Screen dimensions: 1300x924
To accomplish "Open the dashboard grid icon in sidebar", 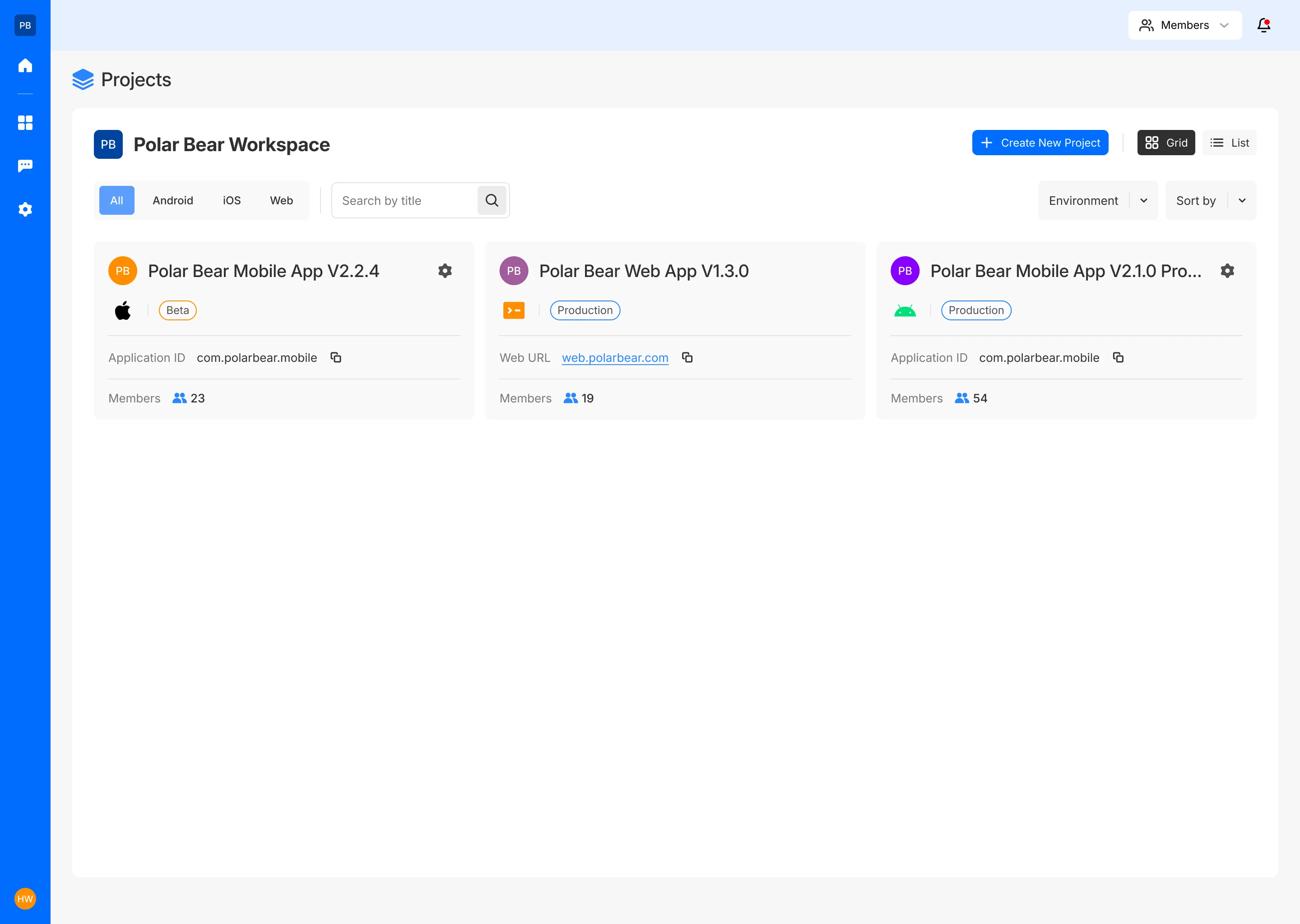I will click(x=25, y=123).
